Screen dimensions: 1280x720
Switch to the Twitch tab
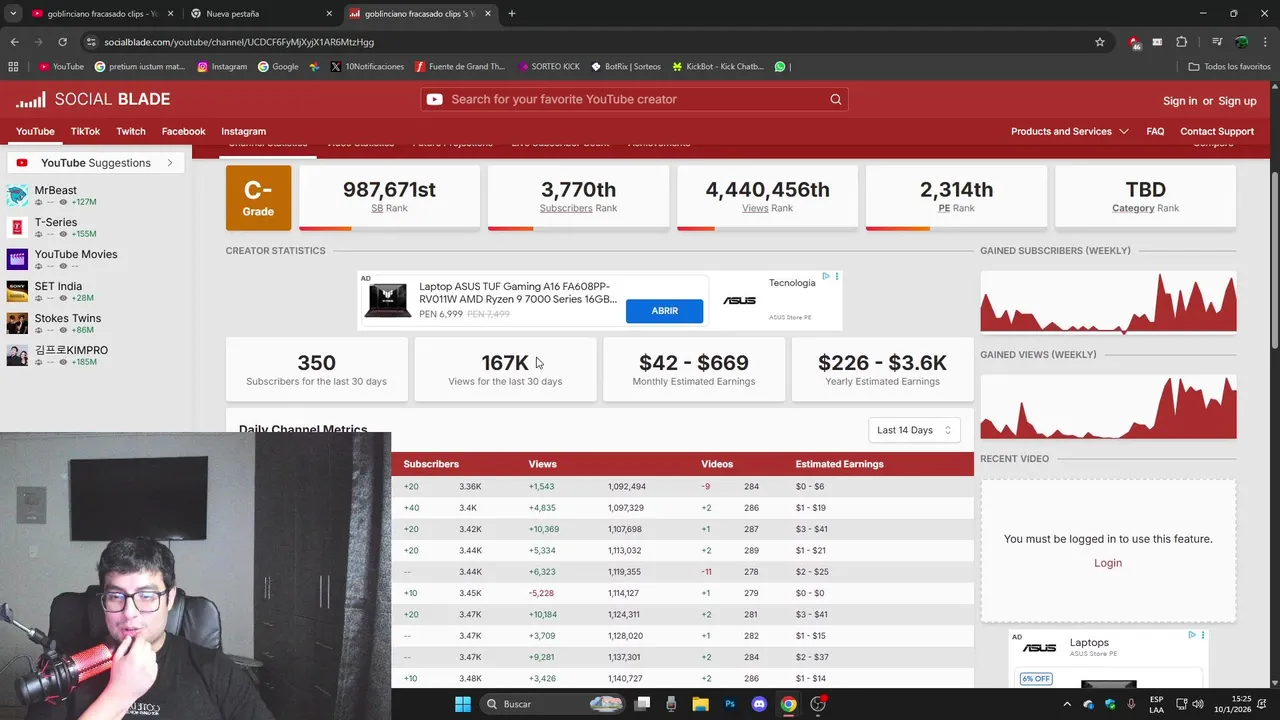click(x=131, y=131)
